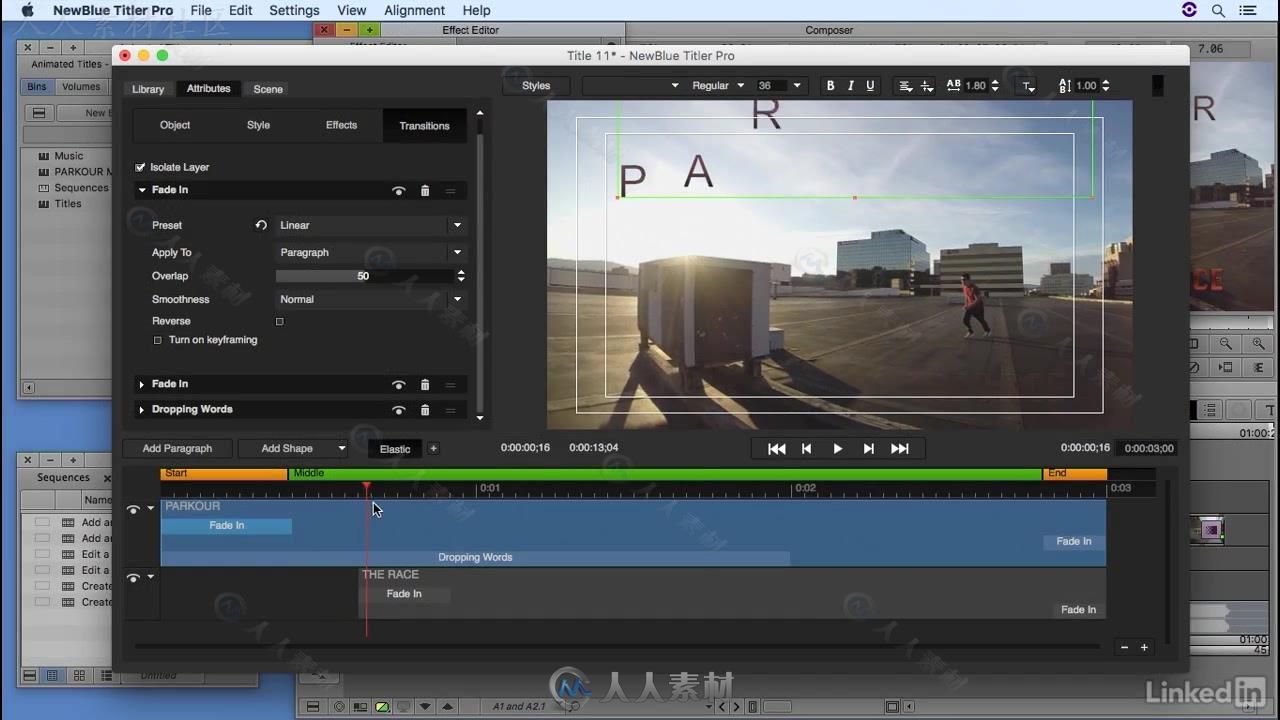Screen dimensions: 1280x720
Task: Delete the expanded Fade In transition
Action: click(x=425, y=190)
